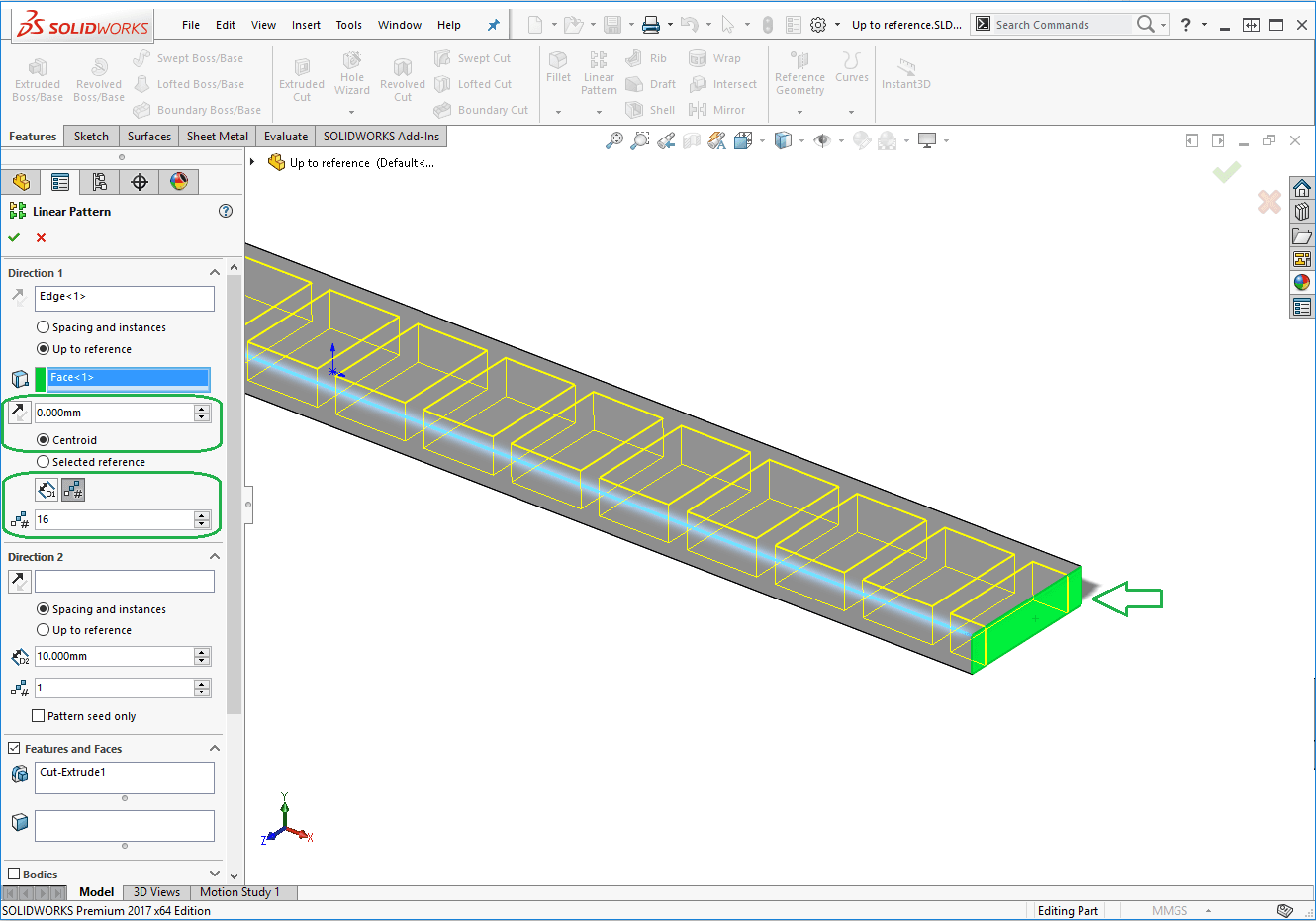Image resolution: width=1316 pixels, height=921 pixels.
Task: Click the Direction 1 reverse direction arrow
Action: tap(19, 297)
